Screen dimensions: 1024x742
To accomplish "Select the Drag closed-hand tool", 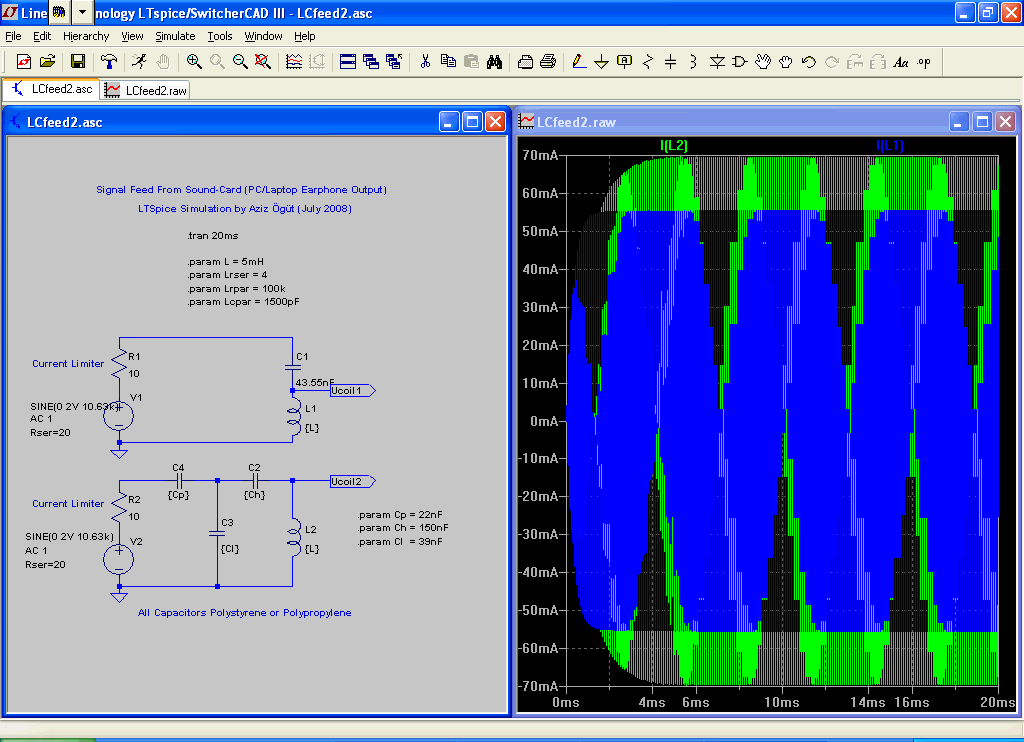I will (x=786, y=61).
